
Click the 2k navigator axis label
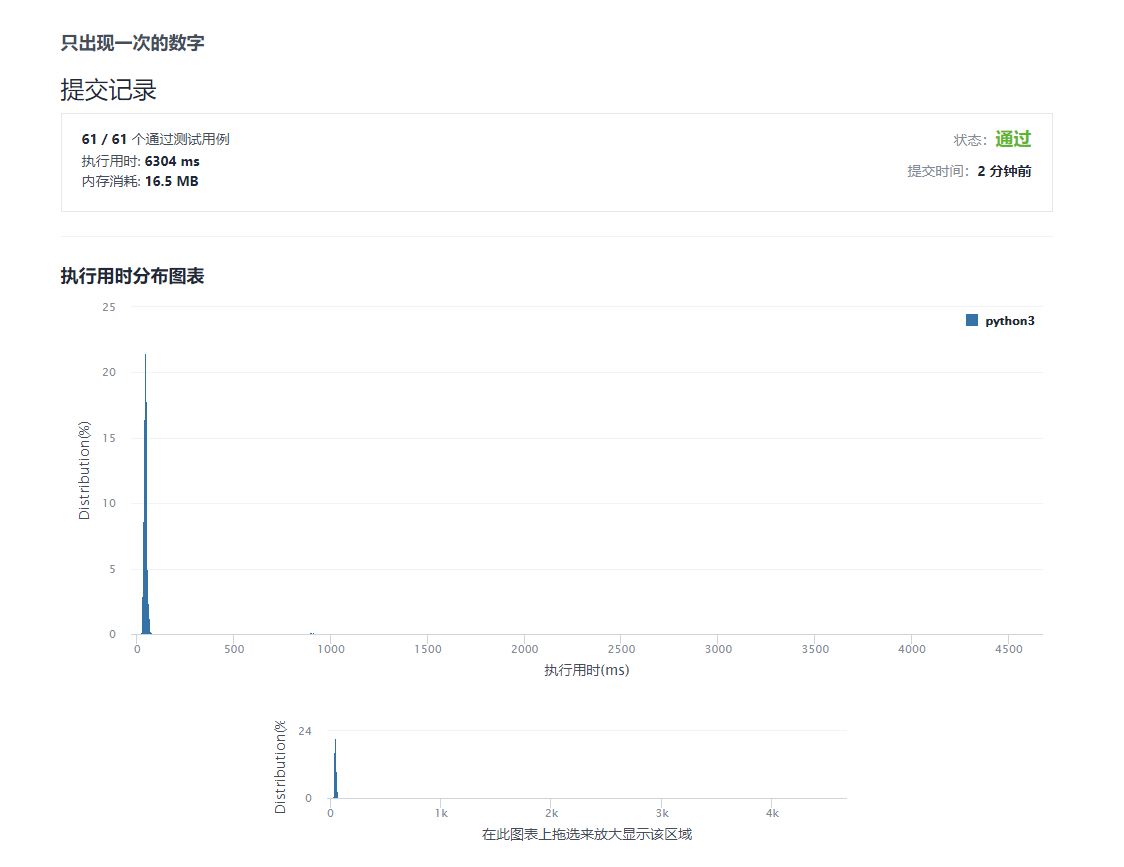(551, 813)
